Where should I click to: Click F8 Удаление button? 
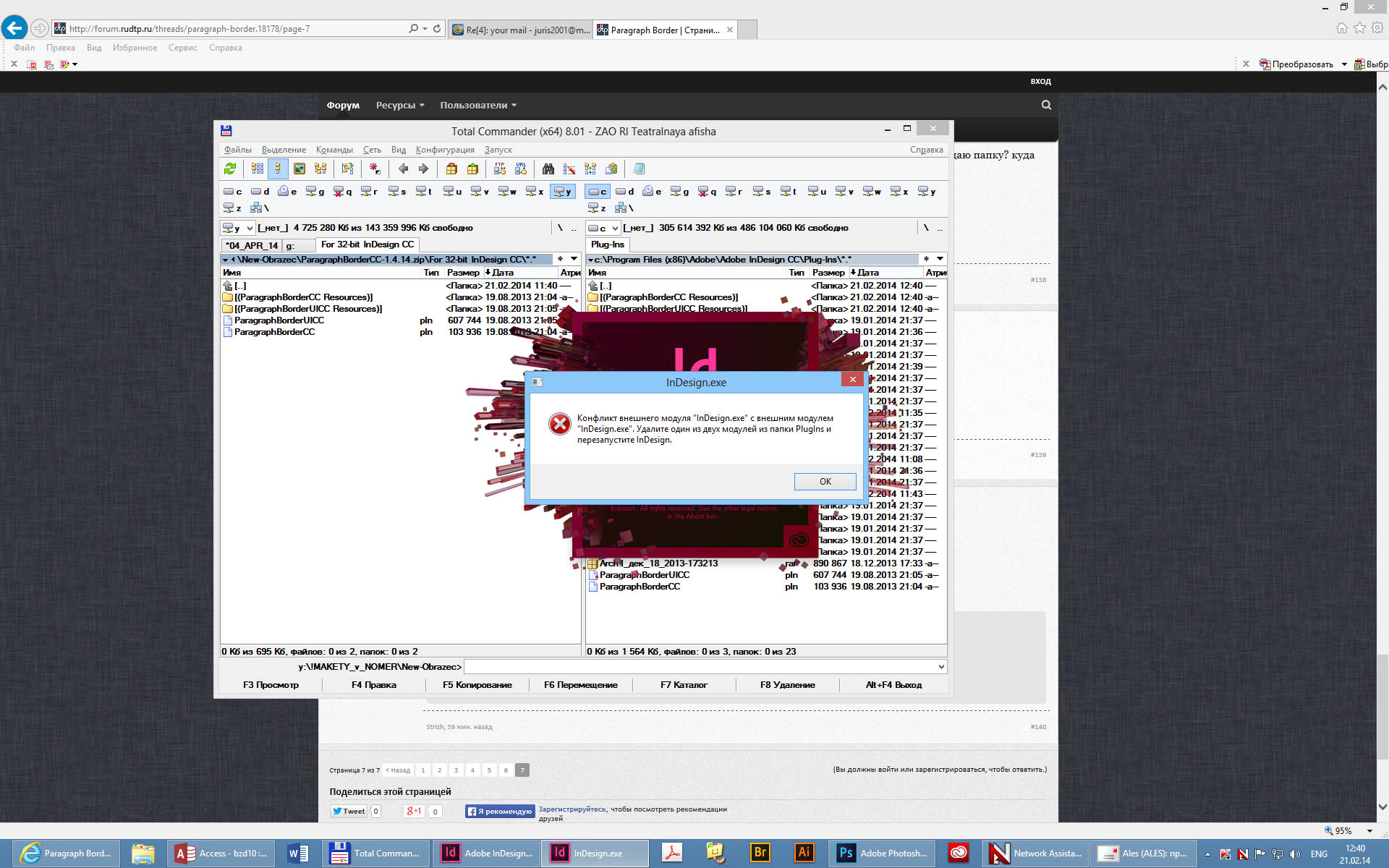coord(787,684)
